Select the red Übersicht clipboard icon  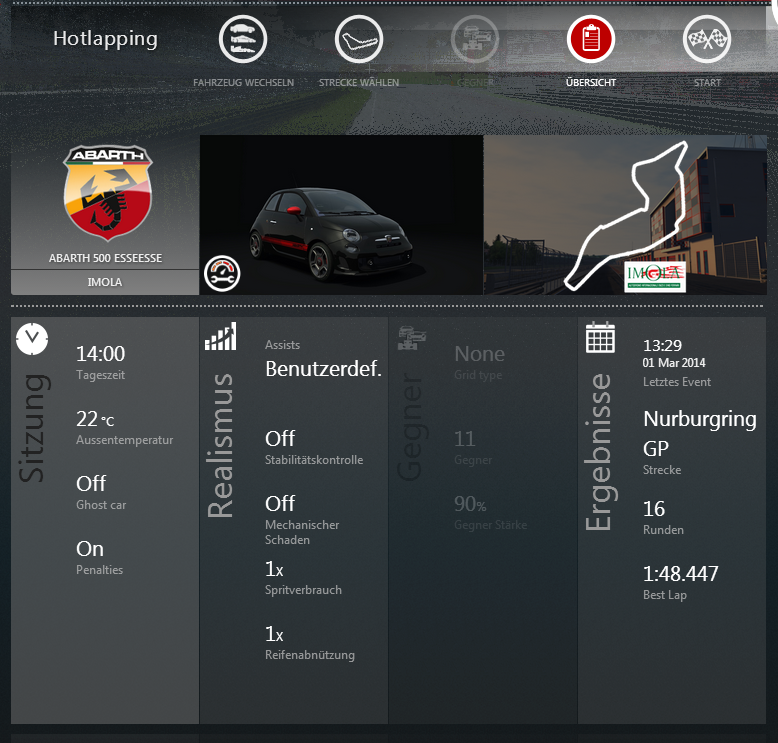pos(591,39)
